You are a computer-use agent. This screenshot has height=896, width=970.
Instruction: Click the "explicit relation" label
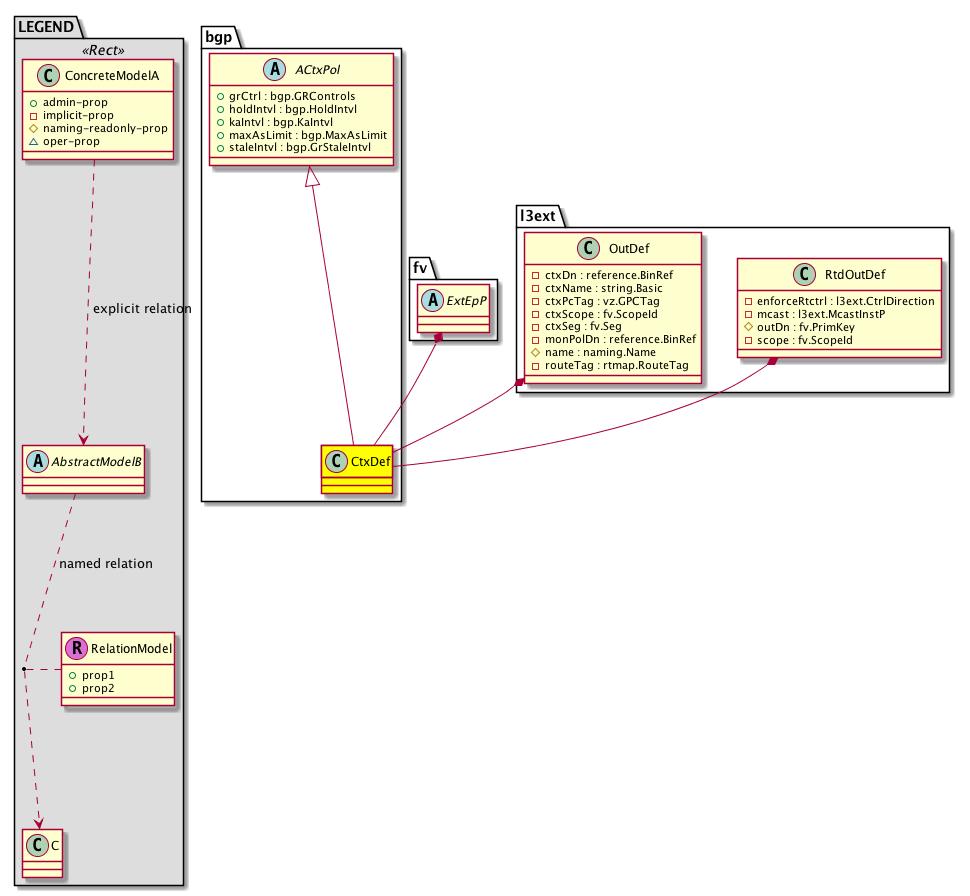[141, 309]
